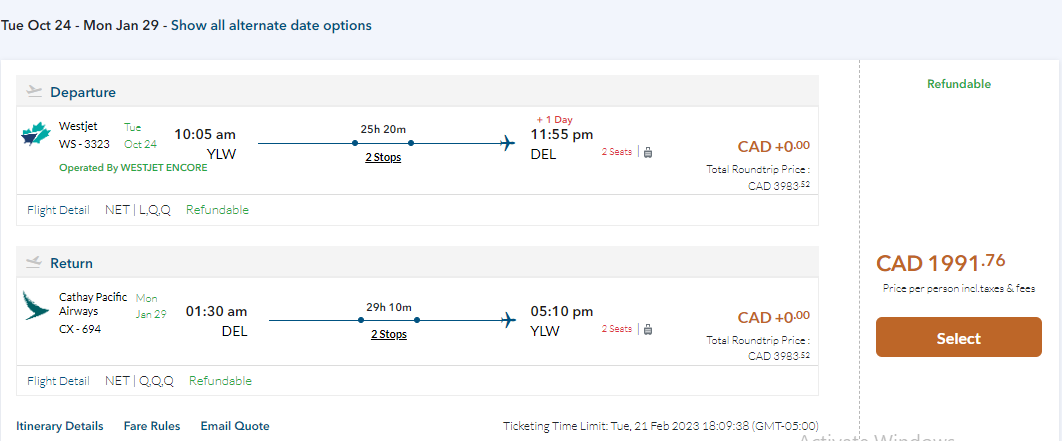
Task: Open the Fare Rules tab
Action: click(152, 426)
